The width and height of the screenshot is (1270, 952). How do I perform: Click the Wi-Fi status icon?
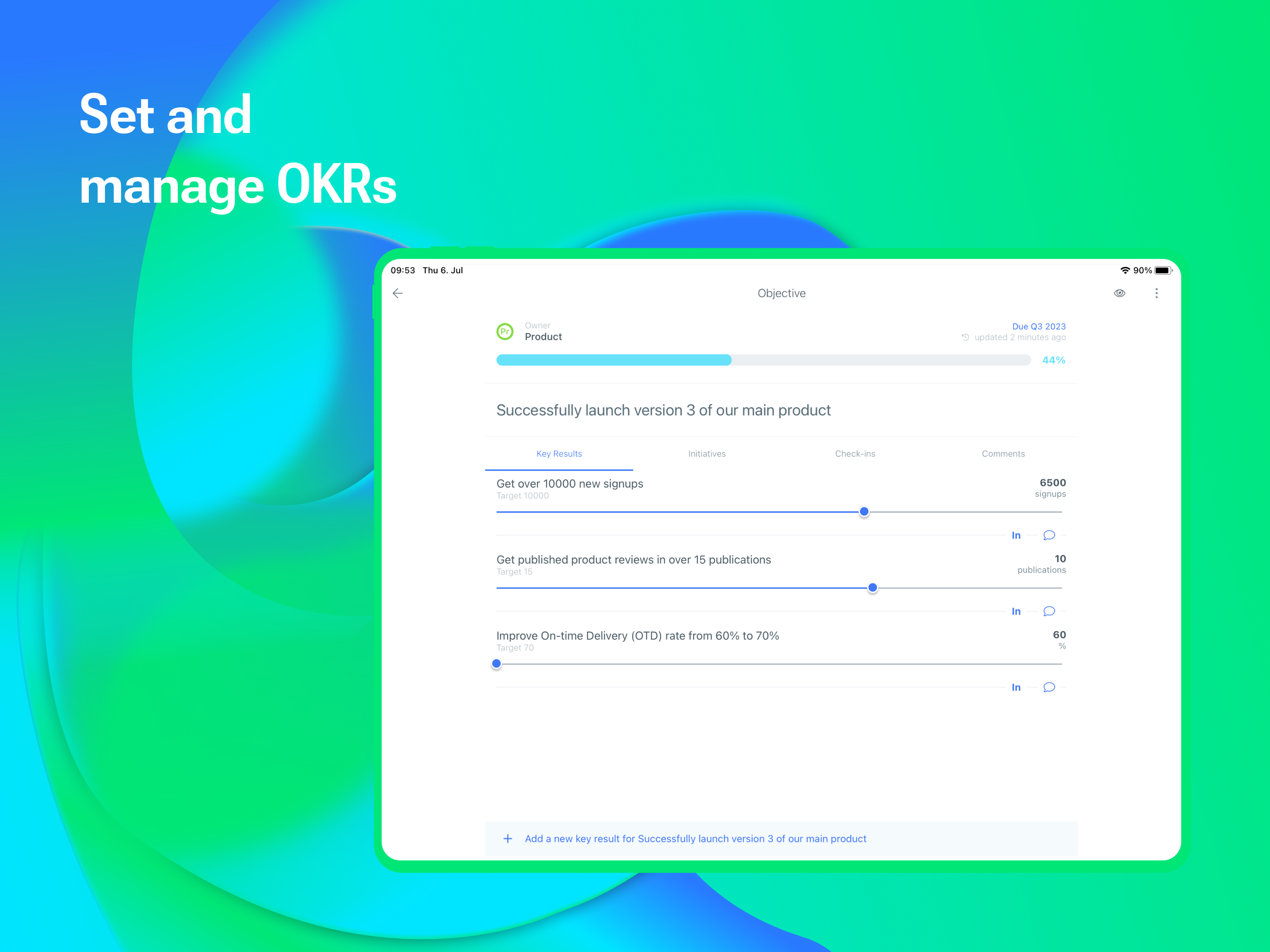click(x=1125, y=271)
